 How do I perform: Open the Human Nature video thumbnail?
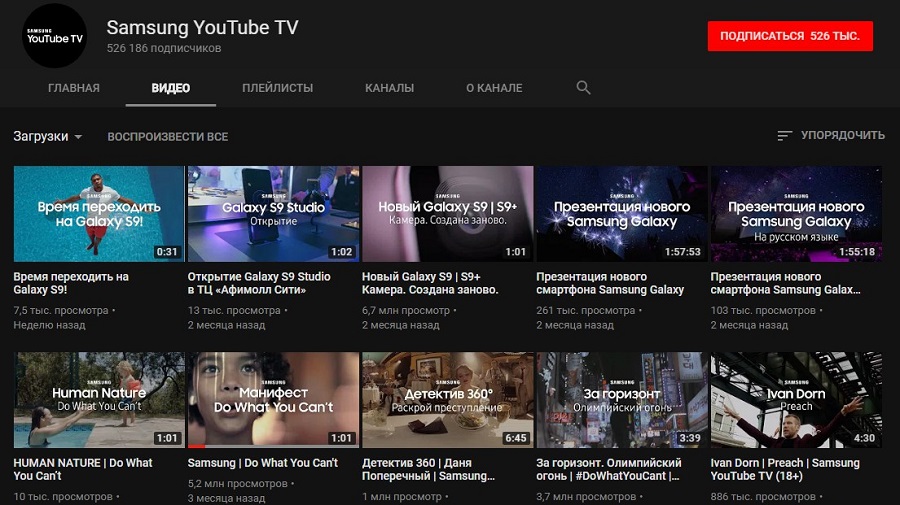point(99,400)
